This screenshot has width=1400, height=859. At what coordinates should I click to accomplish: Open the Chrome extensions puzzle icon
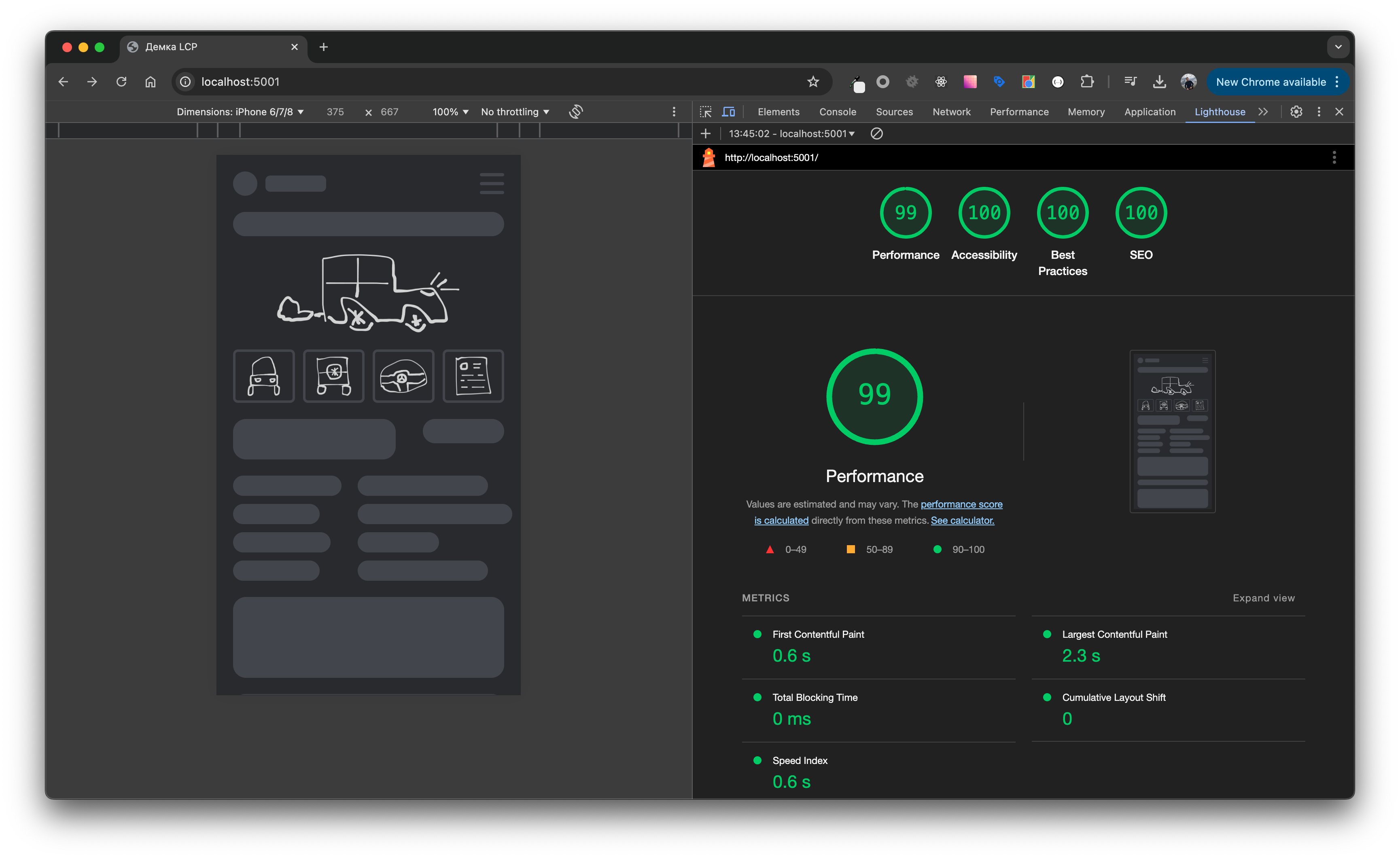point(1087,82)
